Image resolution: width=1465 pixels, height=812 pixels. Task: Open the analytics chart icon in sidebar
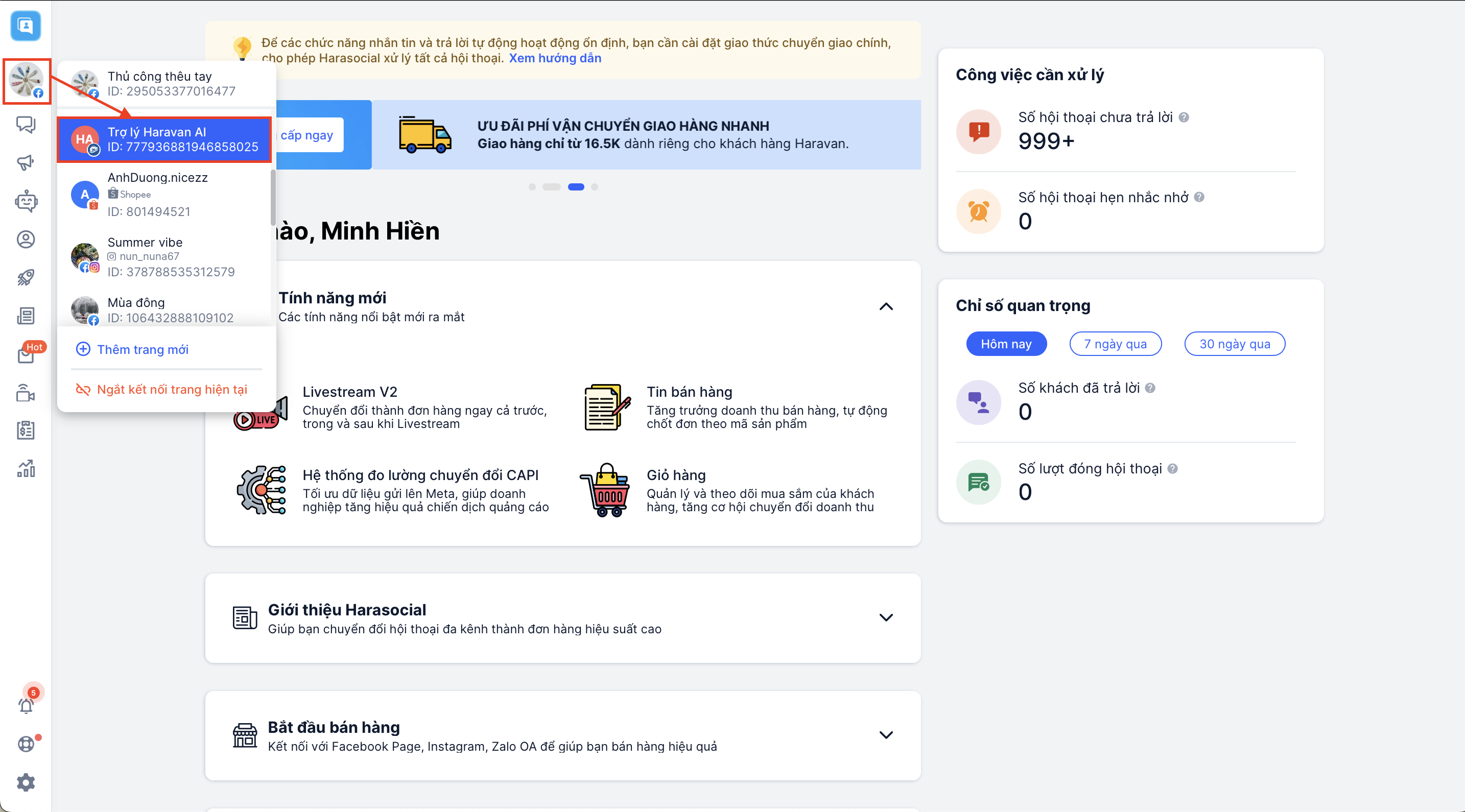coord(26,468)
